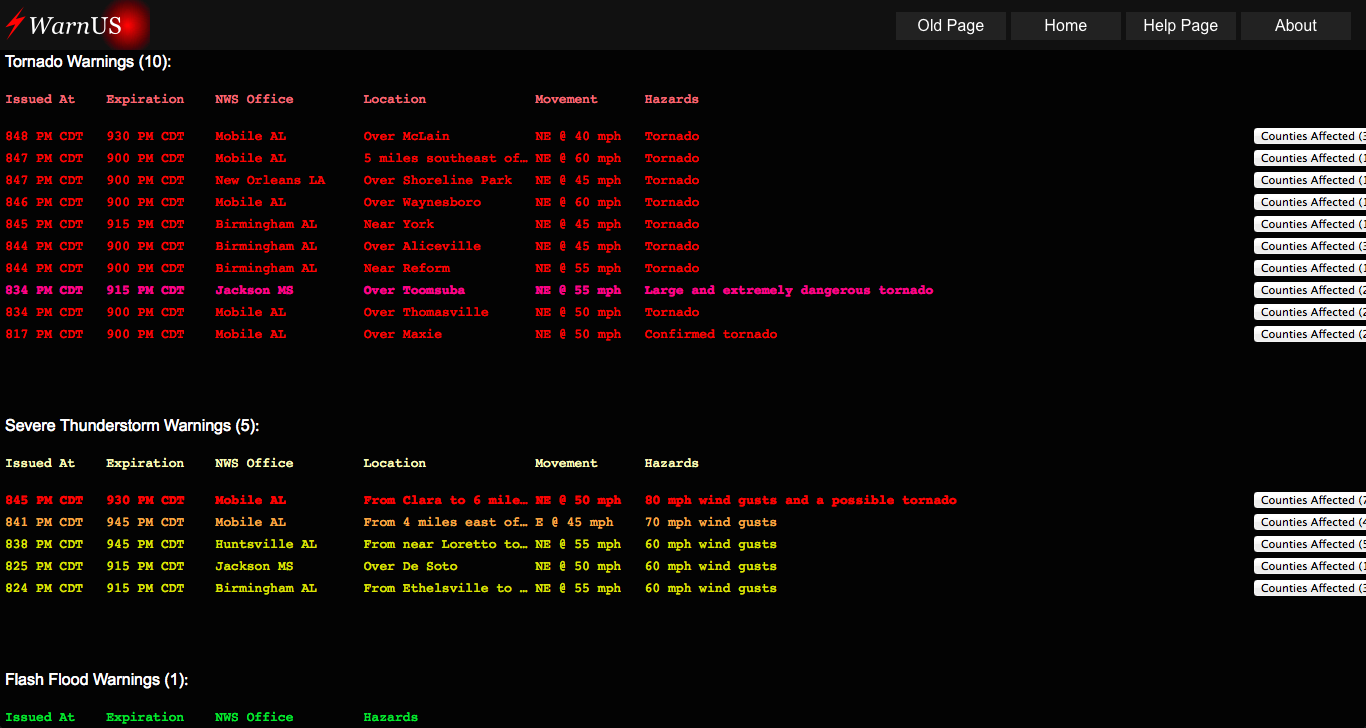Show counties affected for 70 mph gusts warning
Screen dimensions: 1366x728
tap(1310, 522)
